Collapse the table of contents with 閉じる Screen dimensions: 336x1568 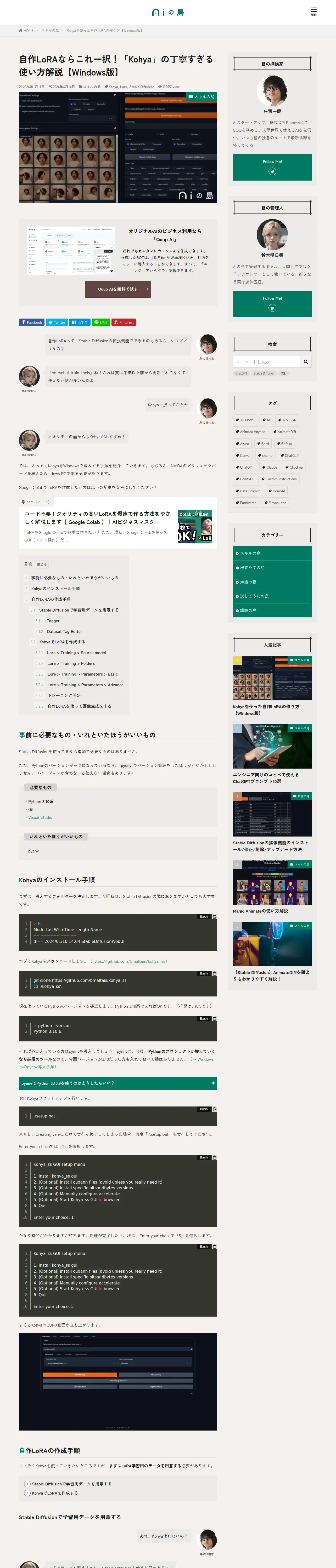41,564
